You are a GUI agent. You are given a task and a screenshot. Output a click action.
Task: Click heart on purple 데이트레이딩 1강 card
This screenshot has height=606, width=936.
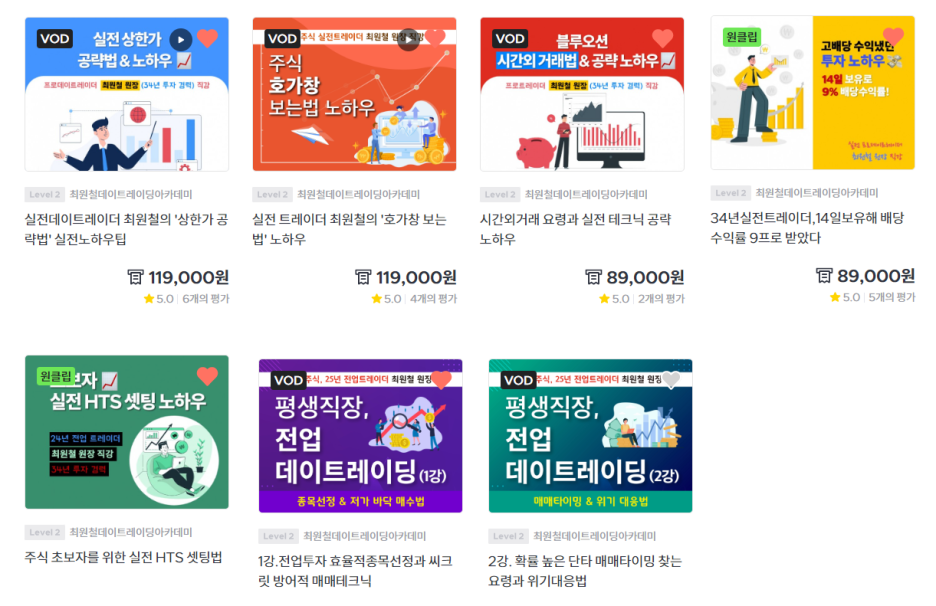441,380
